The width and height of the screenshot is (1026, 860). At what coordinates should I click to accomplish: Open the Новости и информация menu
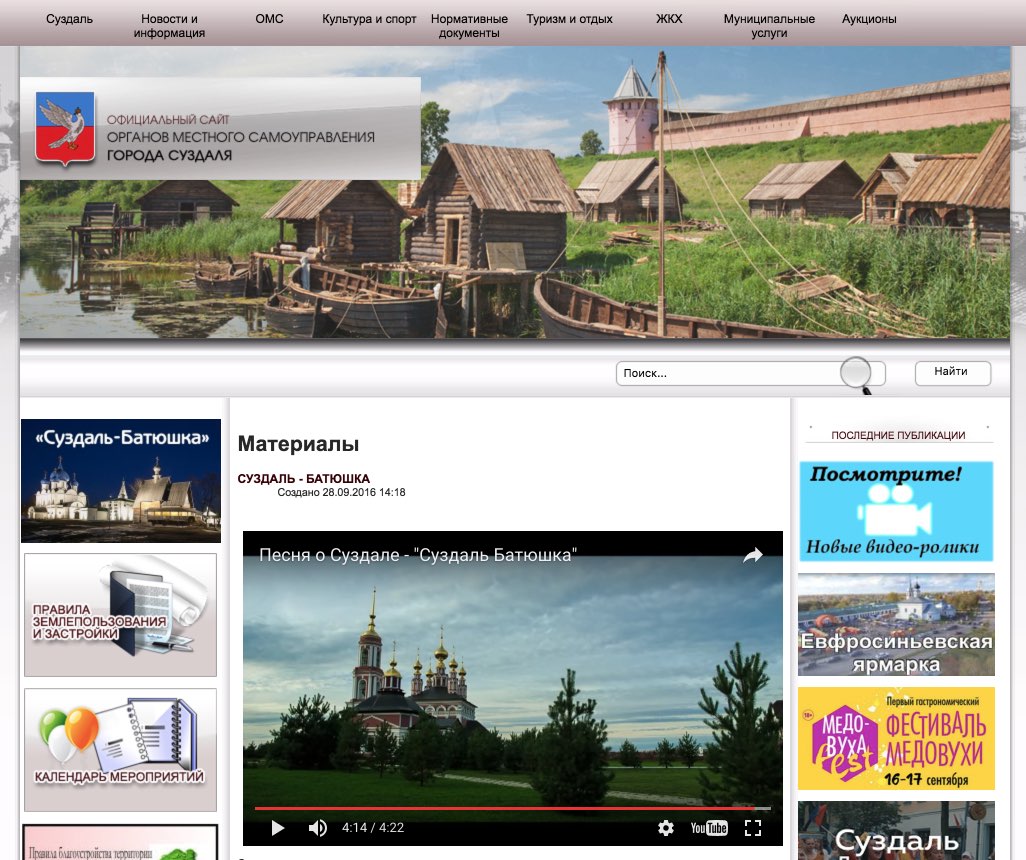(x=169, y=26)
